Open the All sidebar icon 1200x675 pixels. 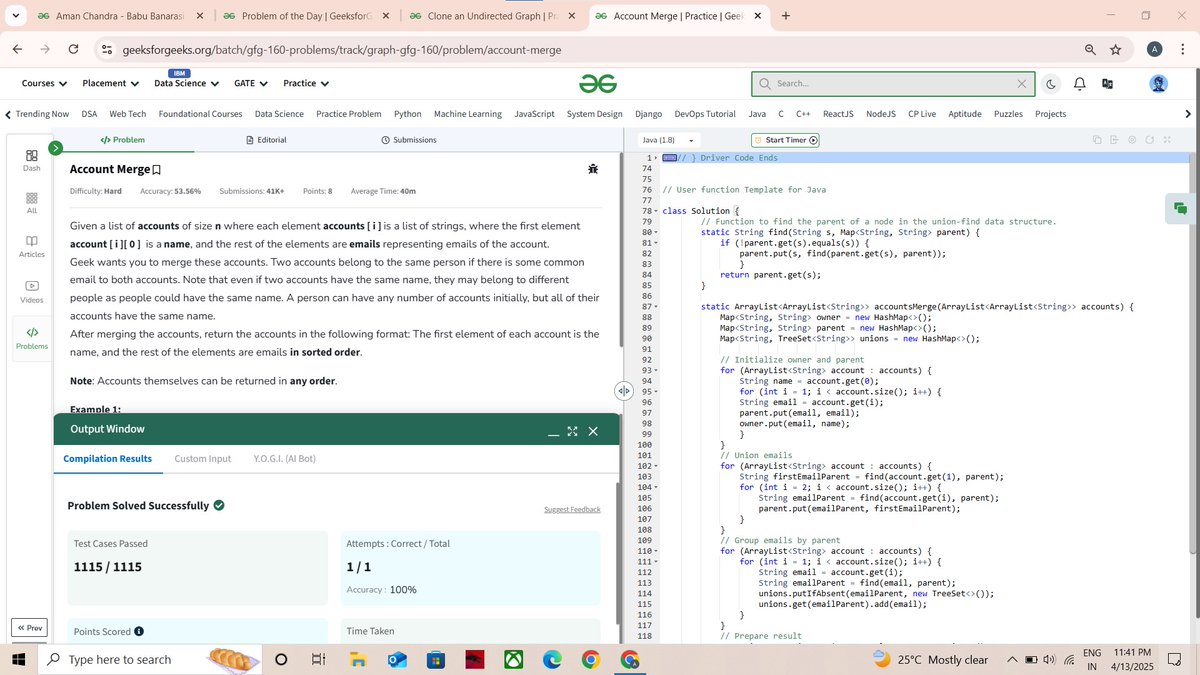[x=31, y=203]
